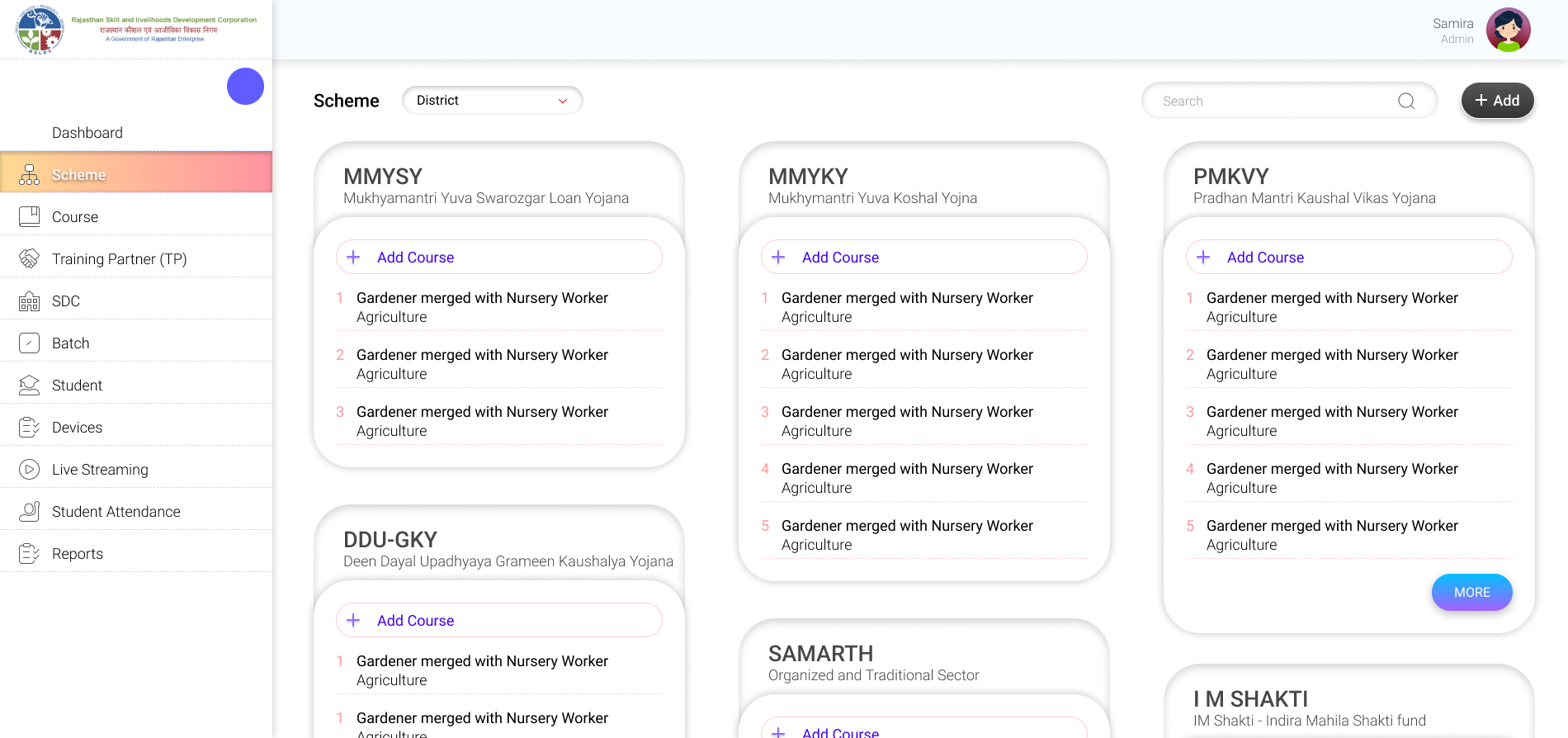Open the District dropdown
The width and height of the screenshot is (1568, 738).
pos(492,101)
